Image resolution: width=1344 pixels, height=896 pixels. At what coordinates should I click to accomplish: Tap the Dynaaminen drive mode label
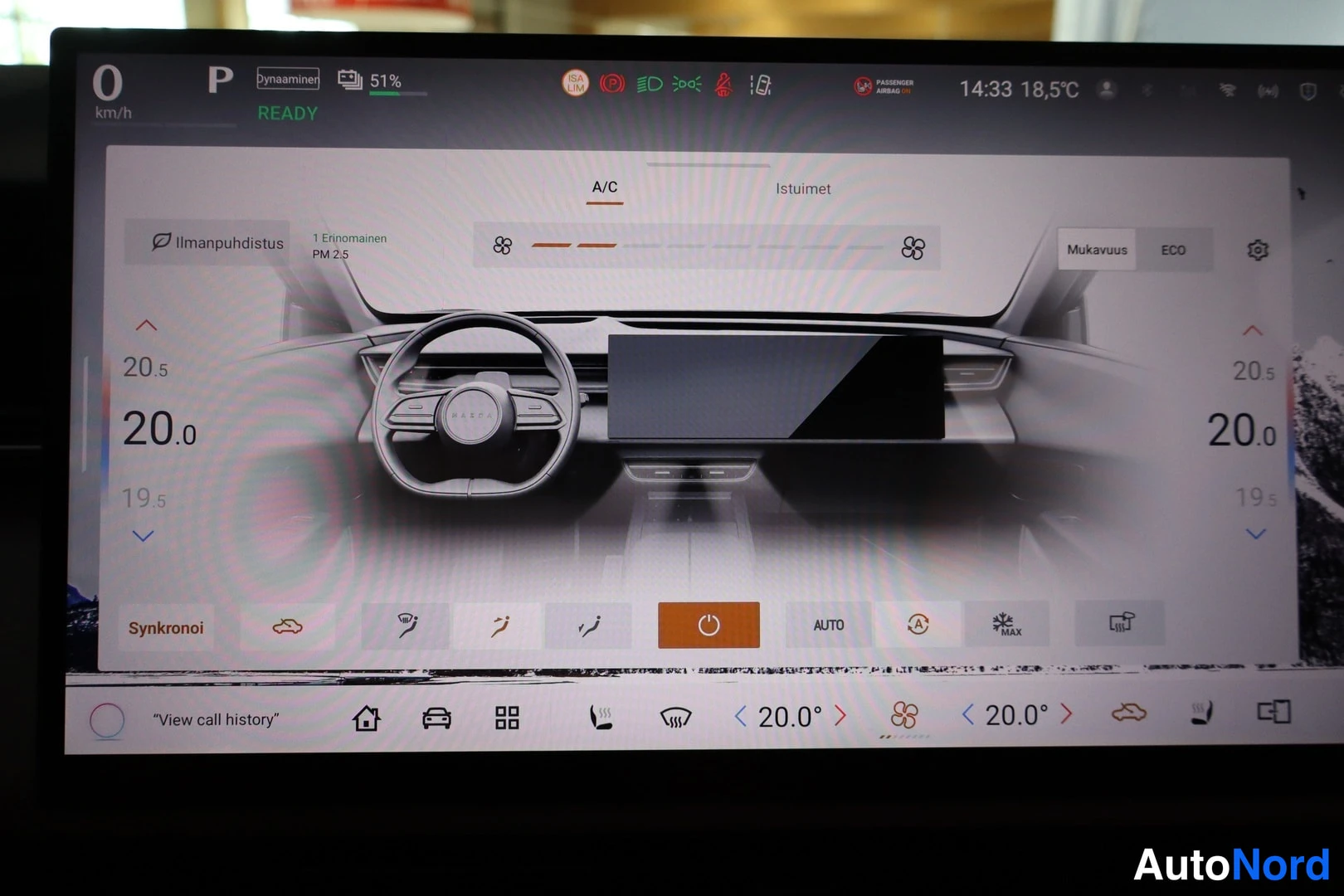click(288, 79)
